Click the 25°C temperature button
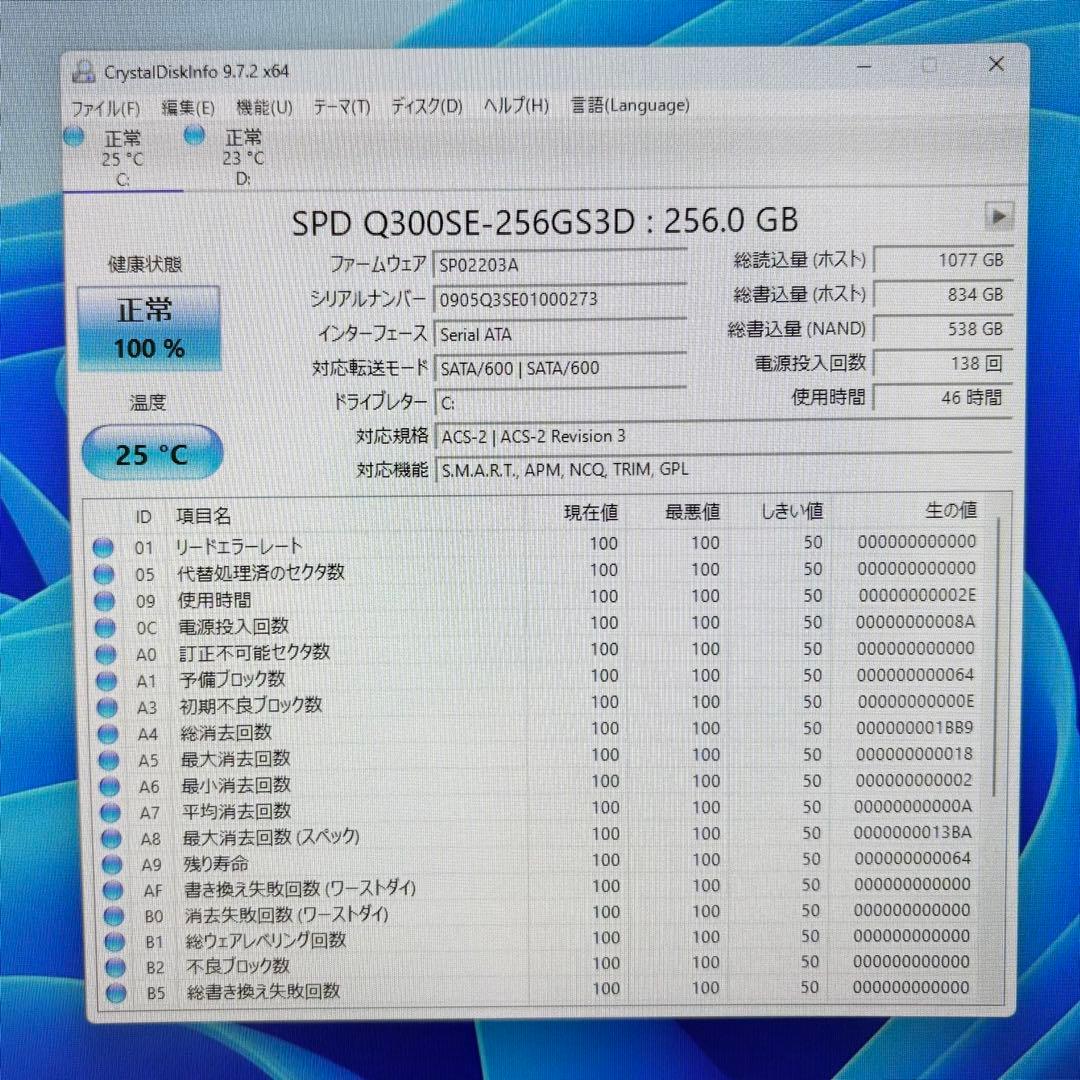The height and width of the screenshot is (1080, 1080). coord(151,452)
